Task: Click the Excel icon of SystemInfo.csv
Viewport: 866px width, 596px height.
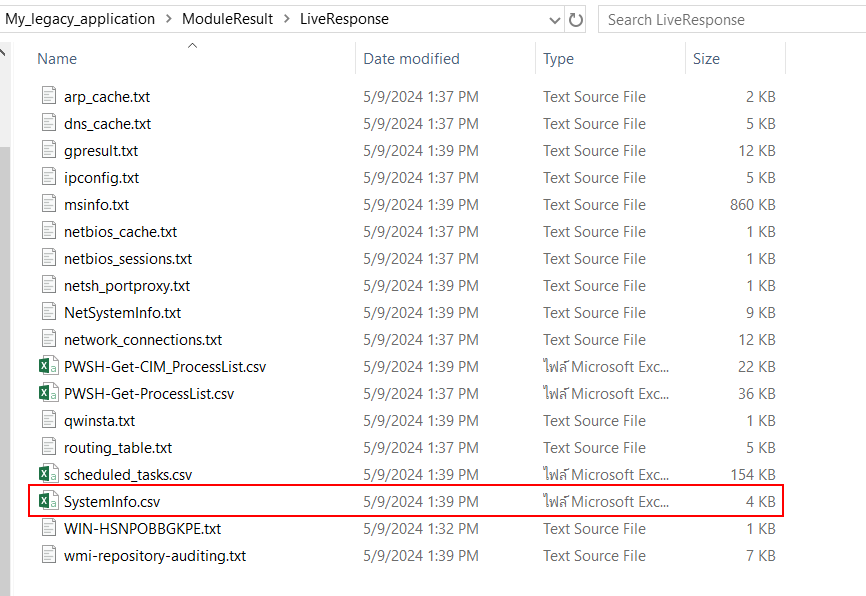Action: click(x=47, y=502)
